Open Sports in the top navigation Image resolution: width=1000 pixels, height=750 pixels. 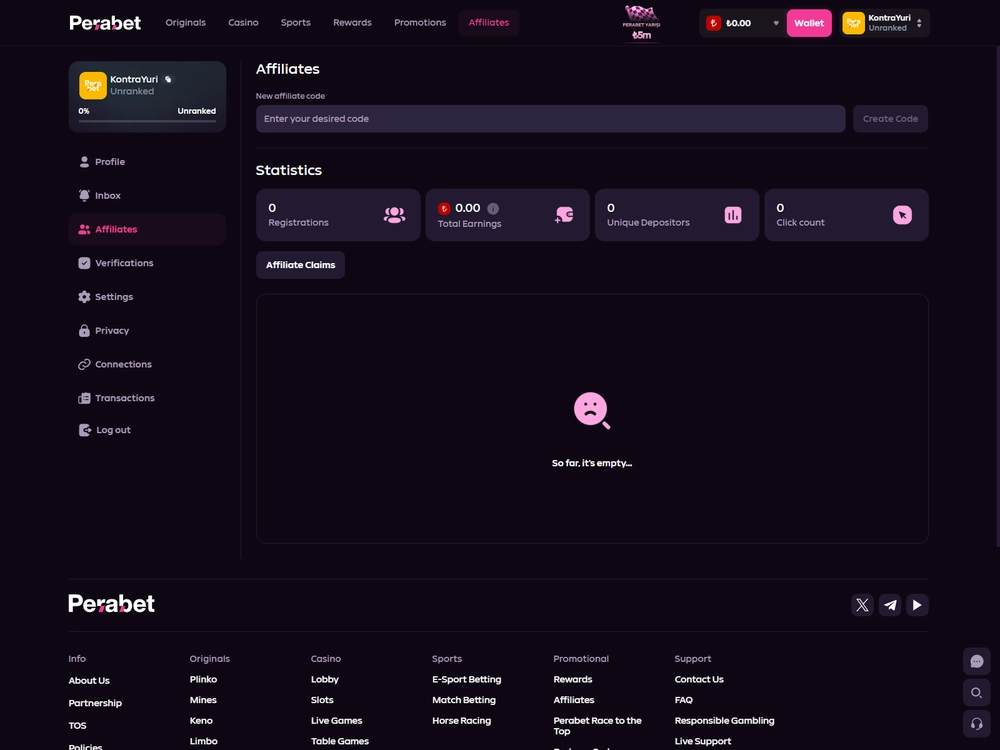tap(296, 22)
